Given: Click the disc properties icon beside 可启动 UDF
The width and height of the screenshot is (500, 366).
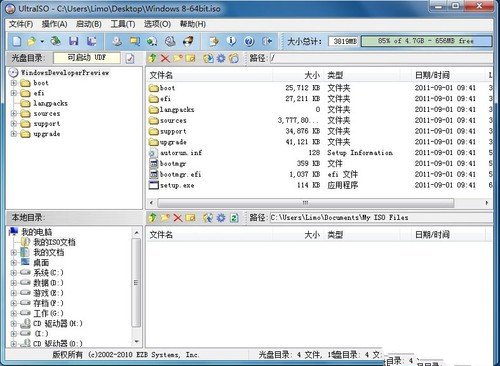Looking at the screenshot, I should point(130,58).
